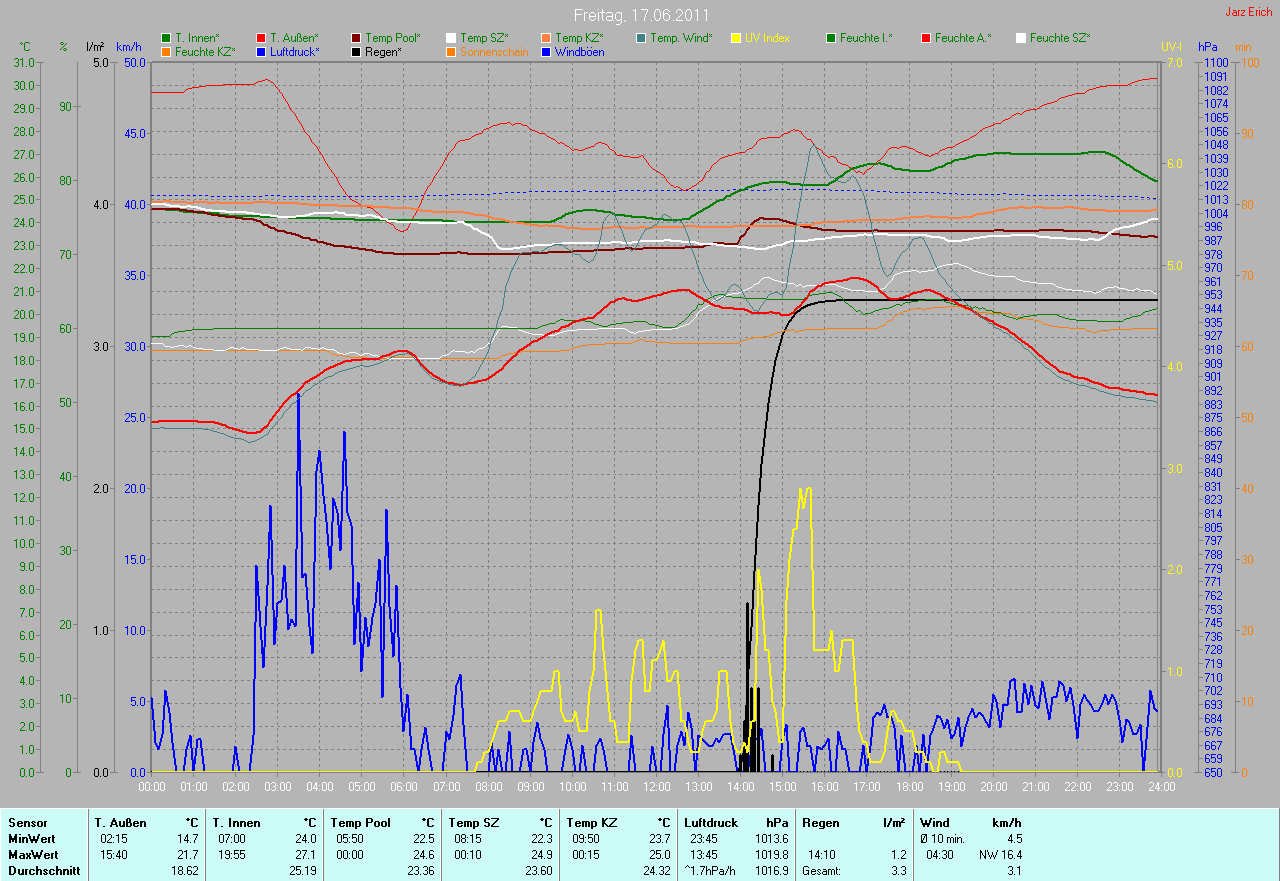This screenshot has width=1280, height=881.
Task: Select the orange Feuchte KZ legend swatch
Action: tap(166, 51)
